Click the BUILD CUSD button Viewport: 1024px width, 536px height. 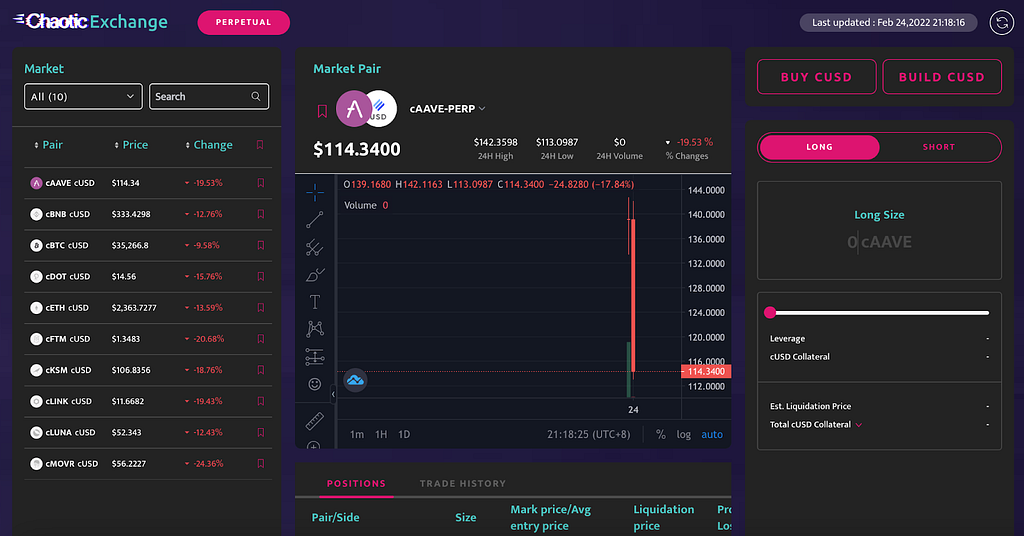(x=942, y=77)
